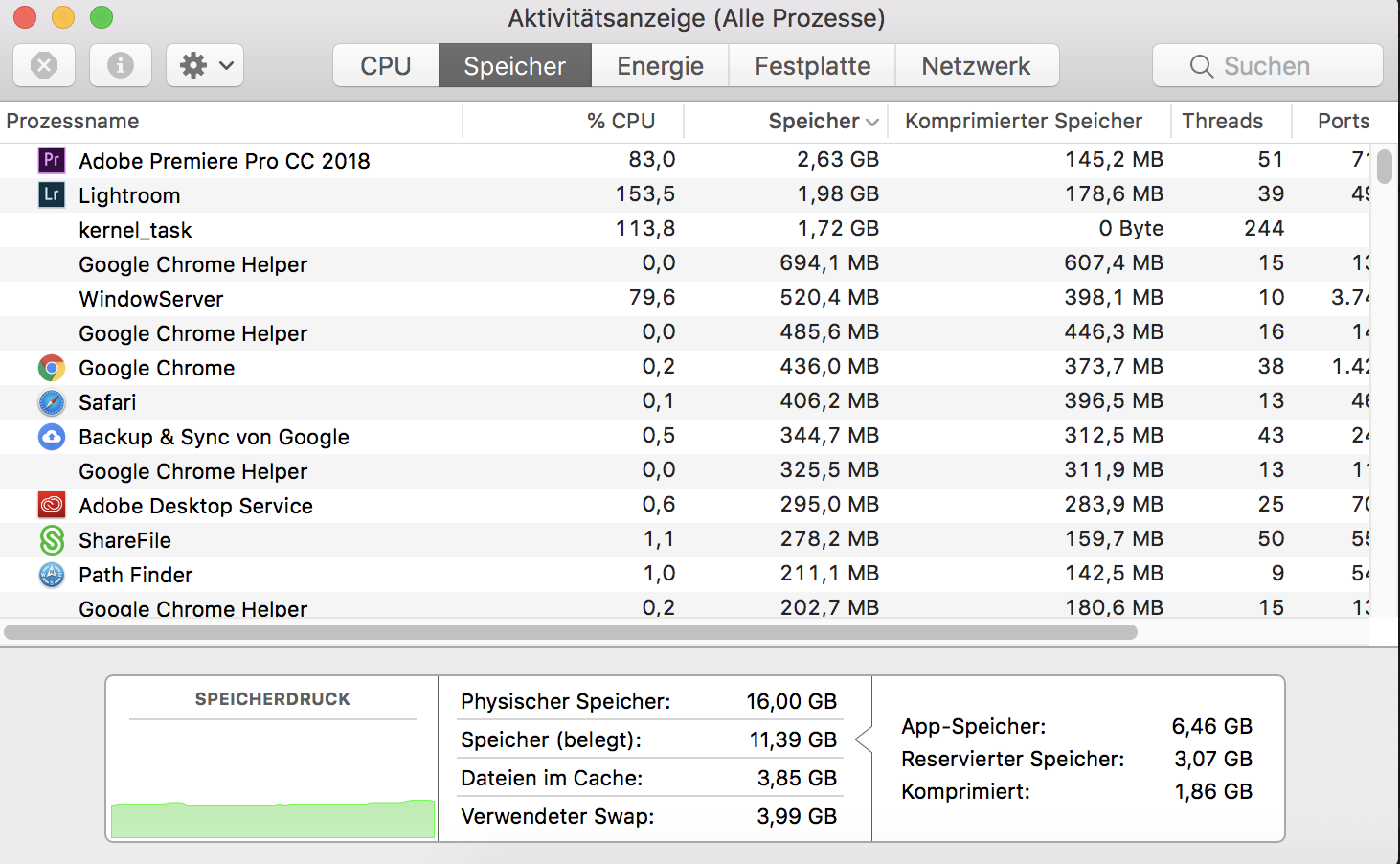This screenshot has height=864, width=1400.
Task: Open the process info button
Action: coord(121,65)
